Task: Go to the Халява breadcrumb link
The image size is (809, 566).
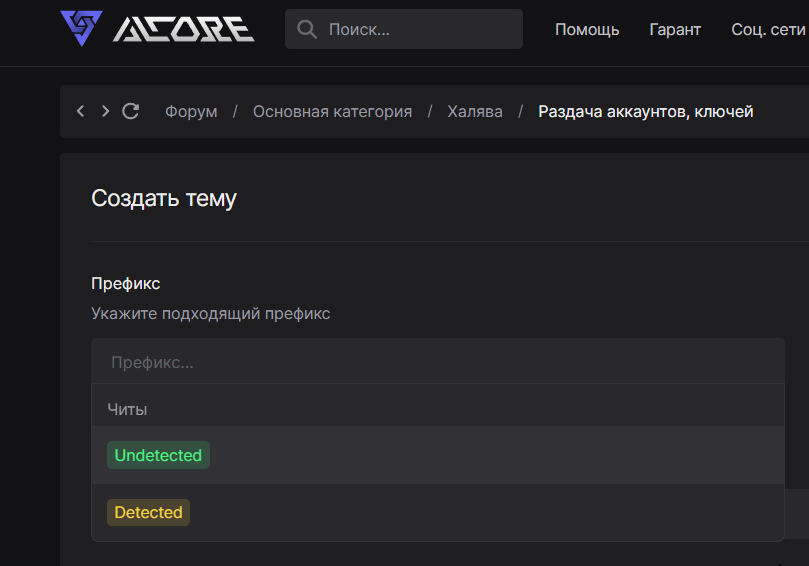Action: tap(475, 111)
